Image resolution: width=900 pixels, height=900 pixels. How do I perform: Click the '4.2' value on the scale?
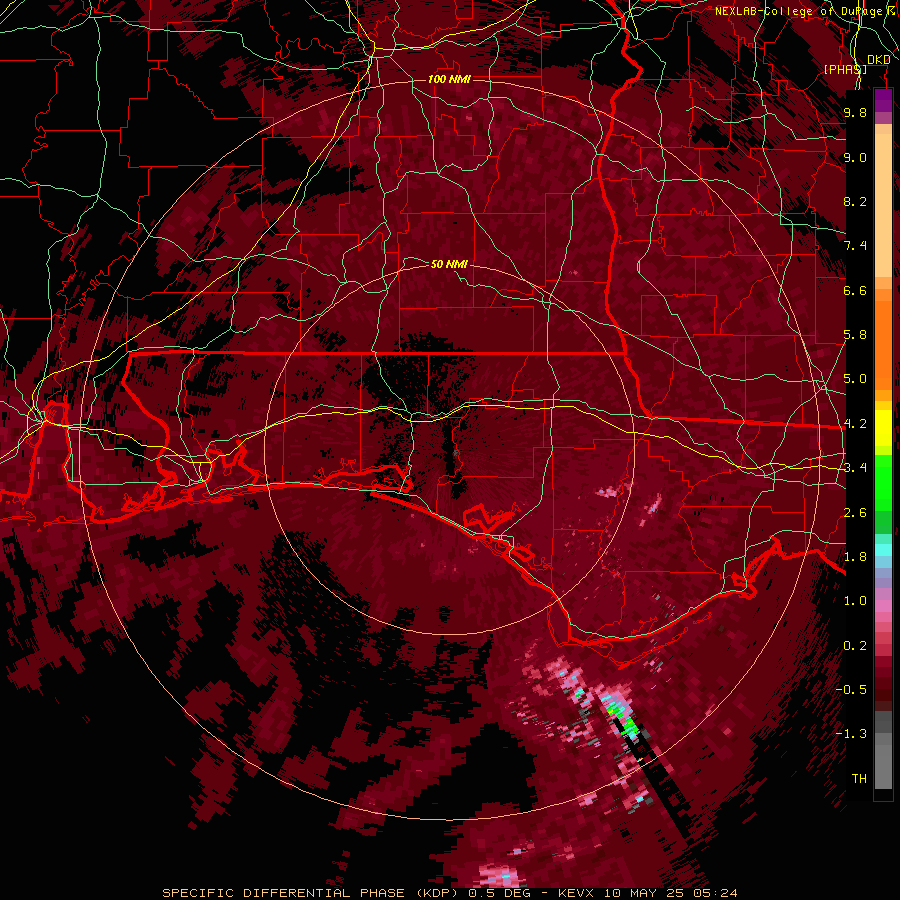855,424
